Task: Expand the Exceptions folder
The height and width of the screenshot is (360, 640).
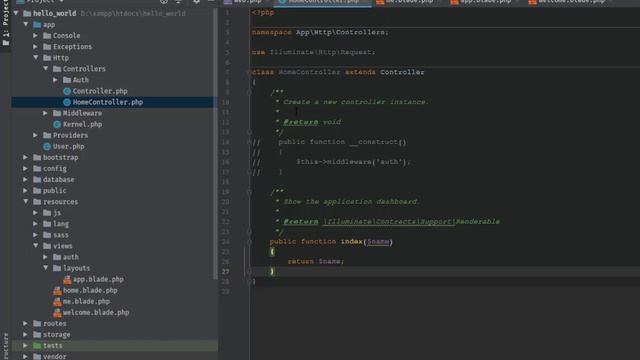Action: 36,47
